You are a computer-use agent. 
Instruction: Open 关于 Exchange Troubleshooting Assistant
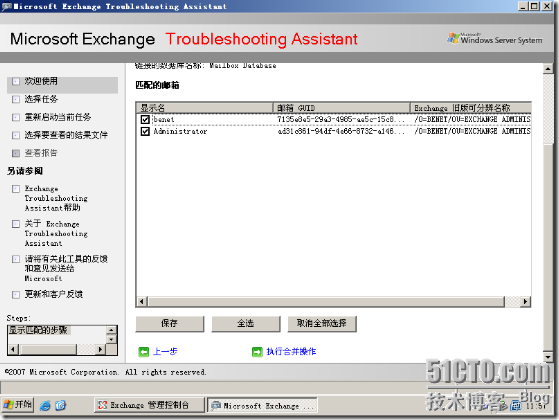[x=56, y=234]
